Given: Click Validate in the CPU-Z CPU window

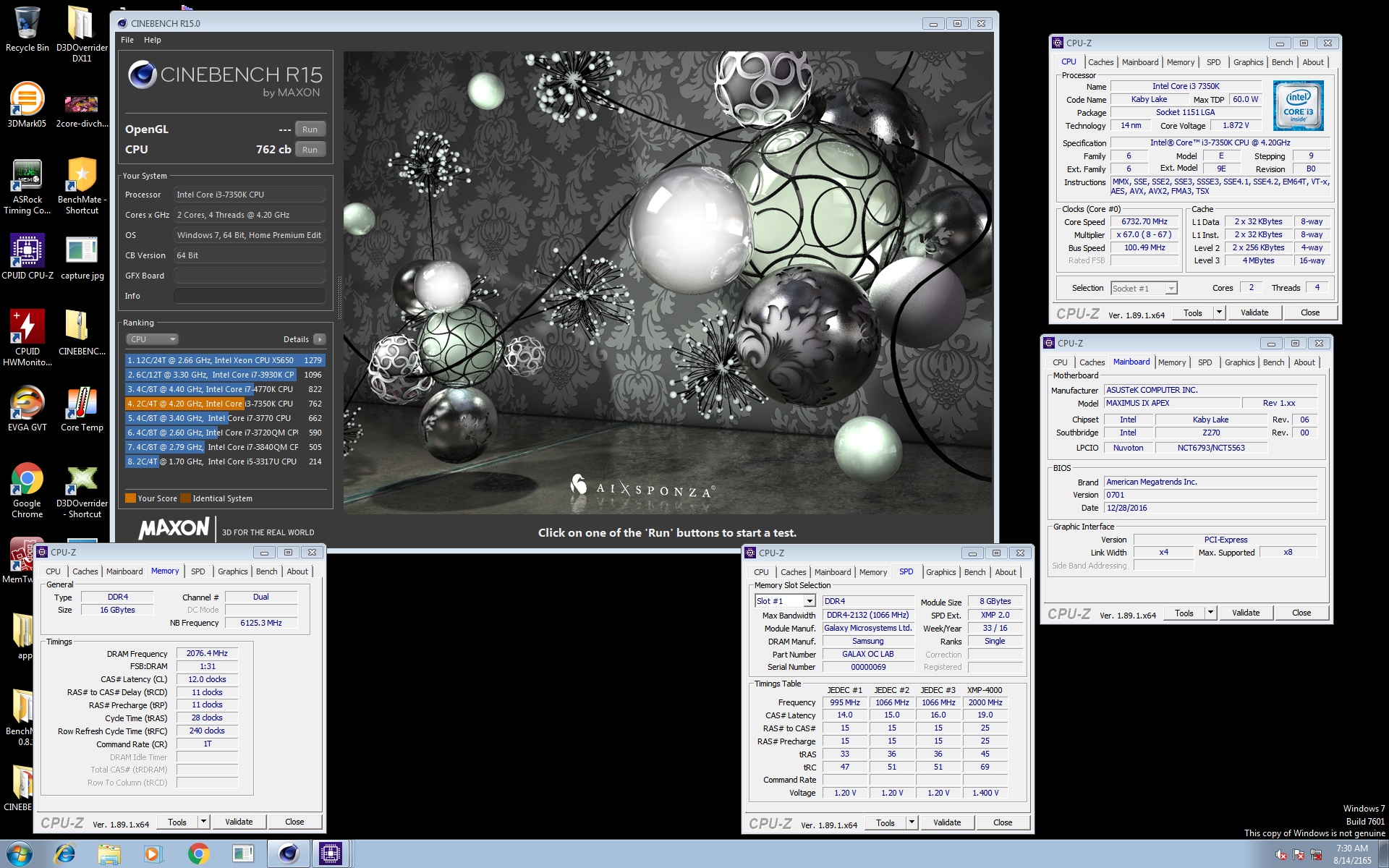Looking at the screenshot, I should tap(1254, 312).
